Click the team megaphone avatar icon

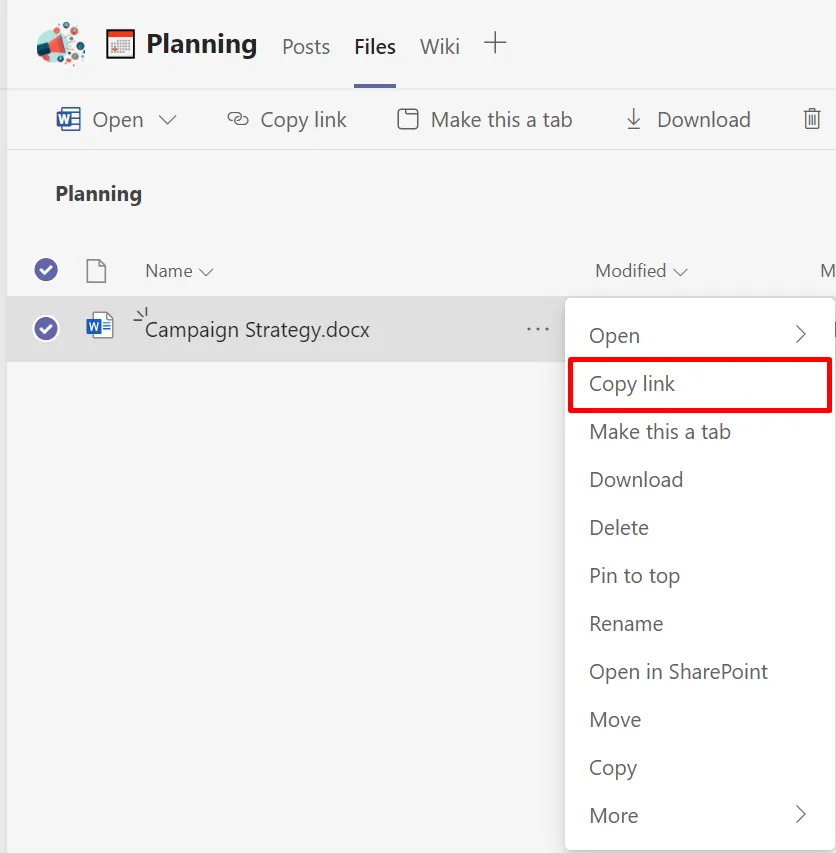[x=60, y=44]
